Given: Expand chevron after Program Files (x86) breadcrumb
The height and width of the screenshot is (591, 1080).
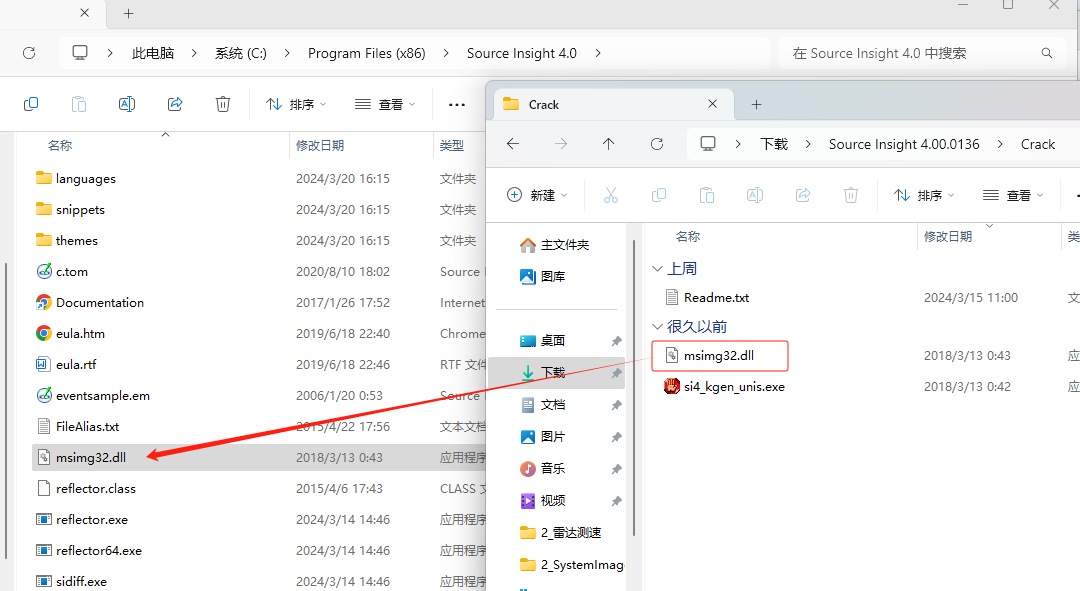Looking at the screenshot, I should [446, 53].
